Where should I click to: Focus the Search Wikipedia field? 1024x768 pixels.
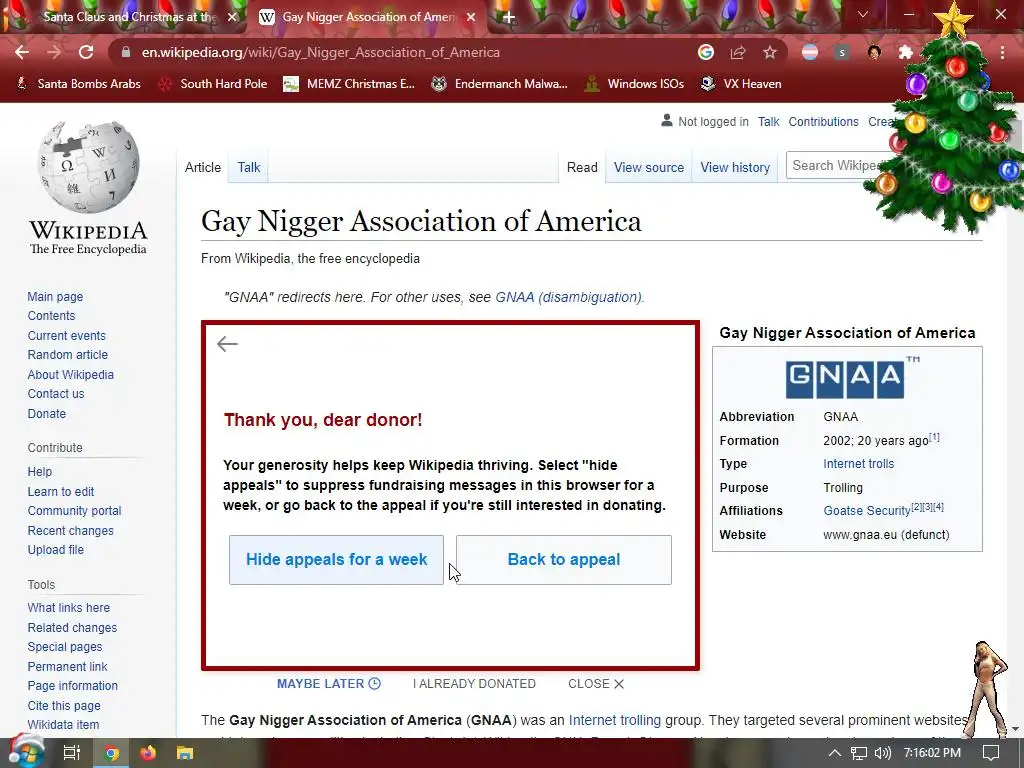pyautogui.click(x=837, y=166)
